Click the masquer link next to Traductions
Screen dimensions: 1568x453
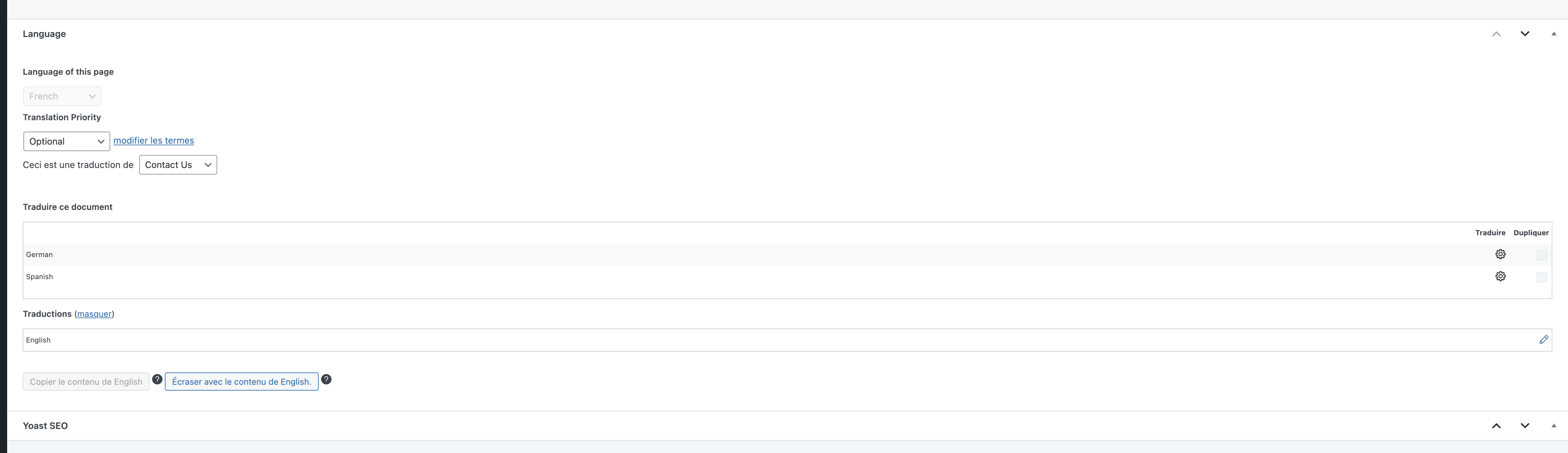(94, 314)
